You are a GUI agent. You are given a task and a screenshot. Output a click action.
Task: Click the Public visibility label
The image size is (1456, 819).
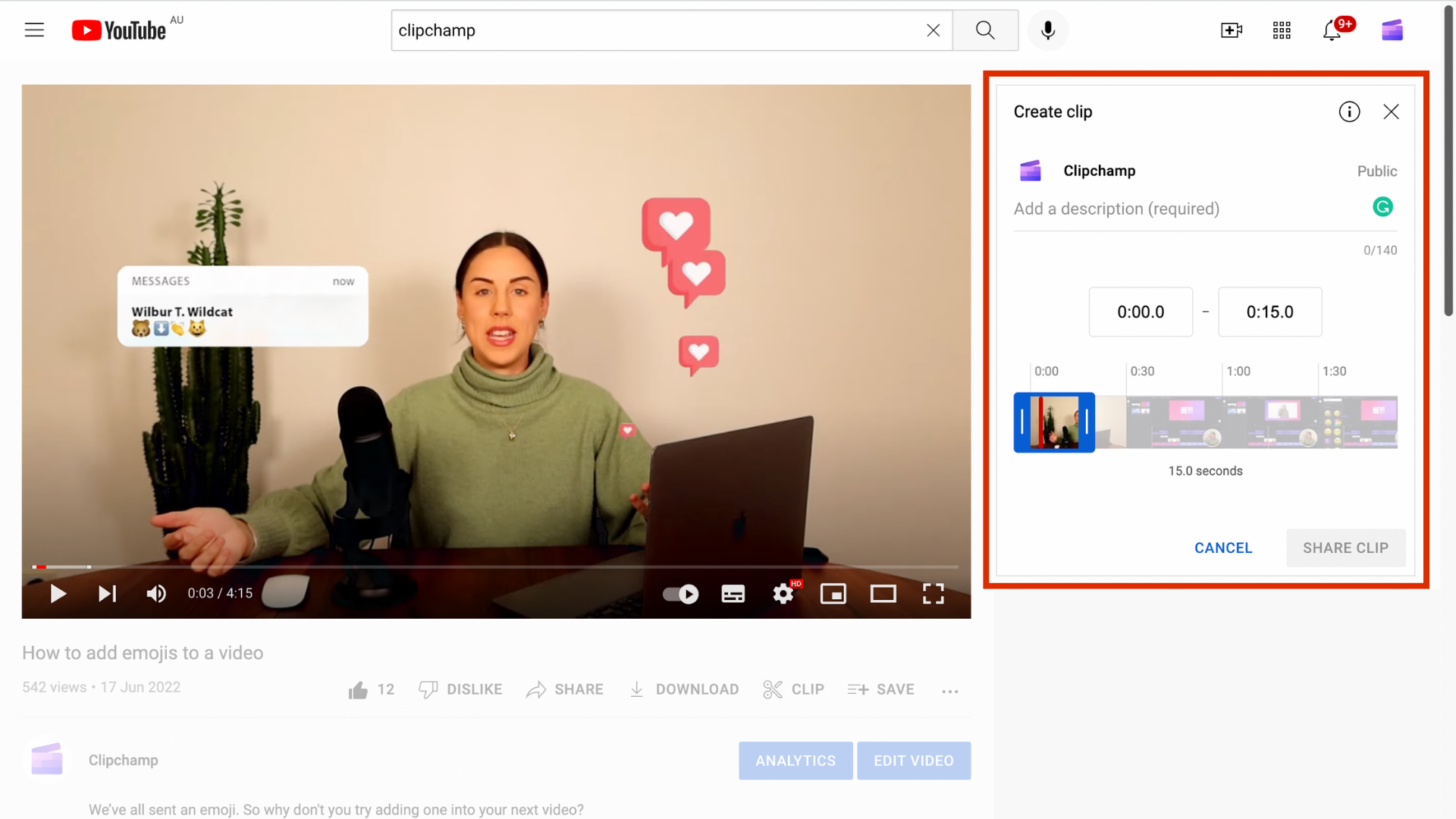pyautogui.click(x=1377, y=171)
